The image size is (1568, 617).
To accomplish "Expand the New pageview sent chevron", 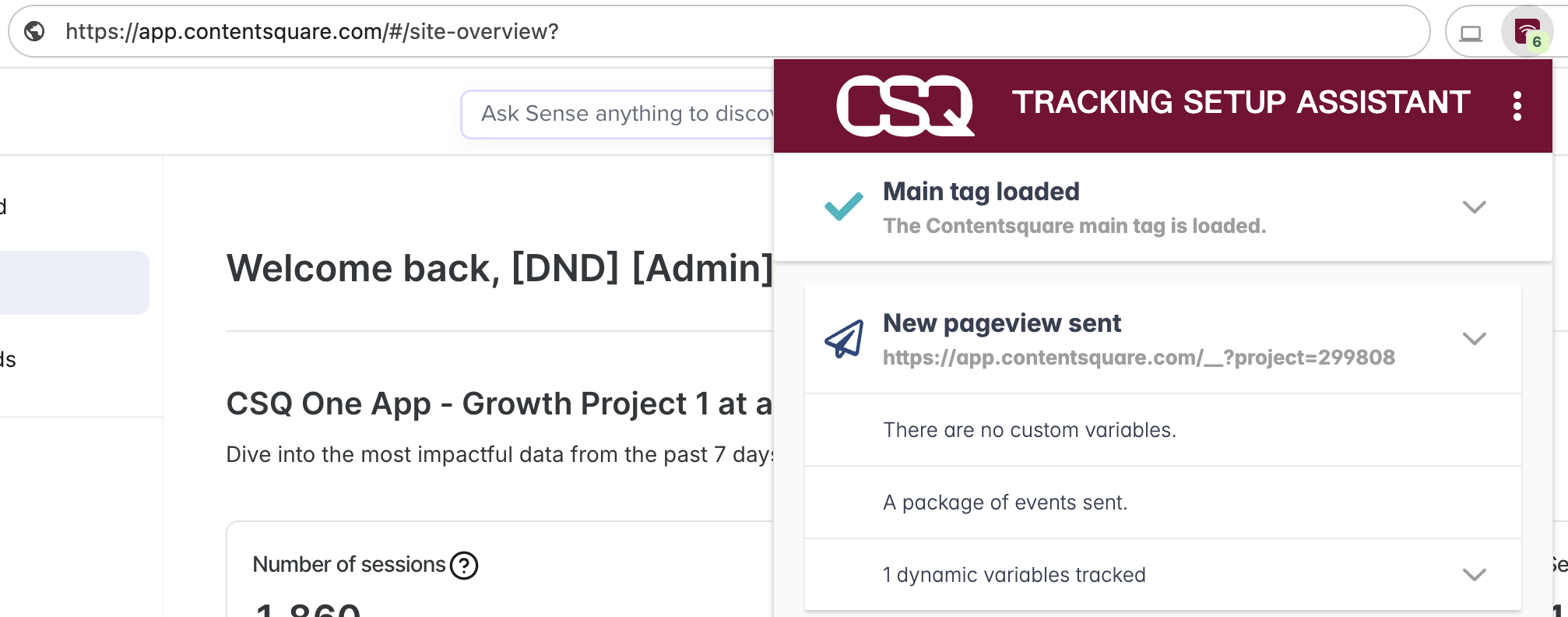I will [1474, 339].
